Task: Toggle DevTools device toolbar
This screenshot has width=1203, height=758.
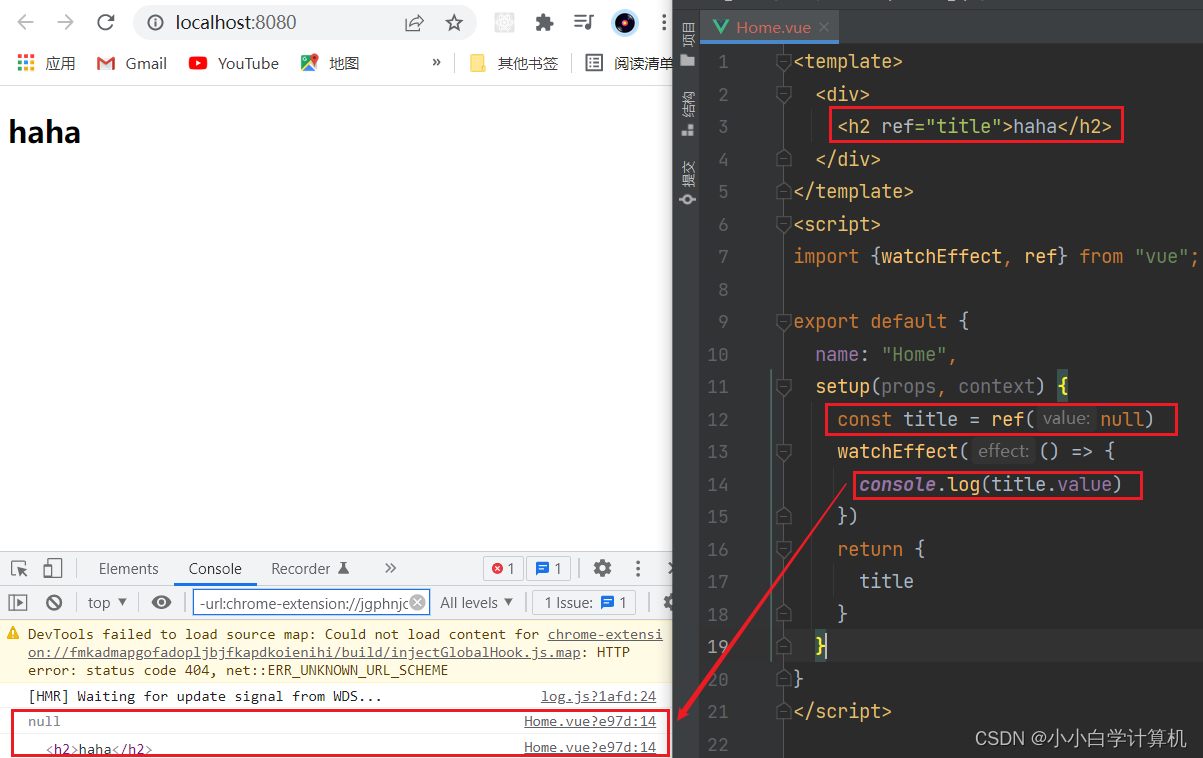Action: tap(52, 568)
